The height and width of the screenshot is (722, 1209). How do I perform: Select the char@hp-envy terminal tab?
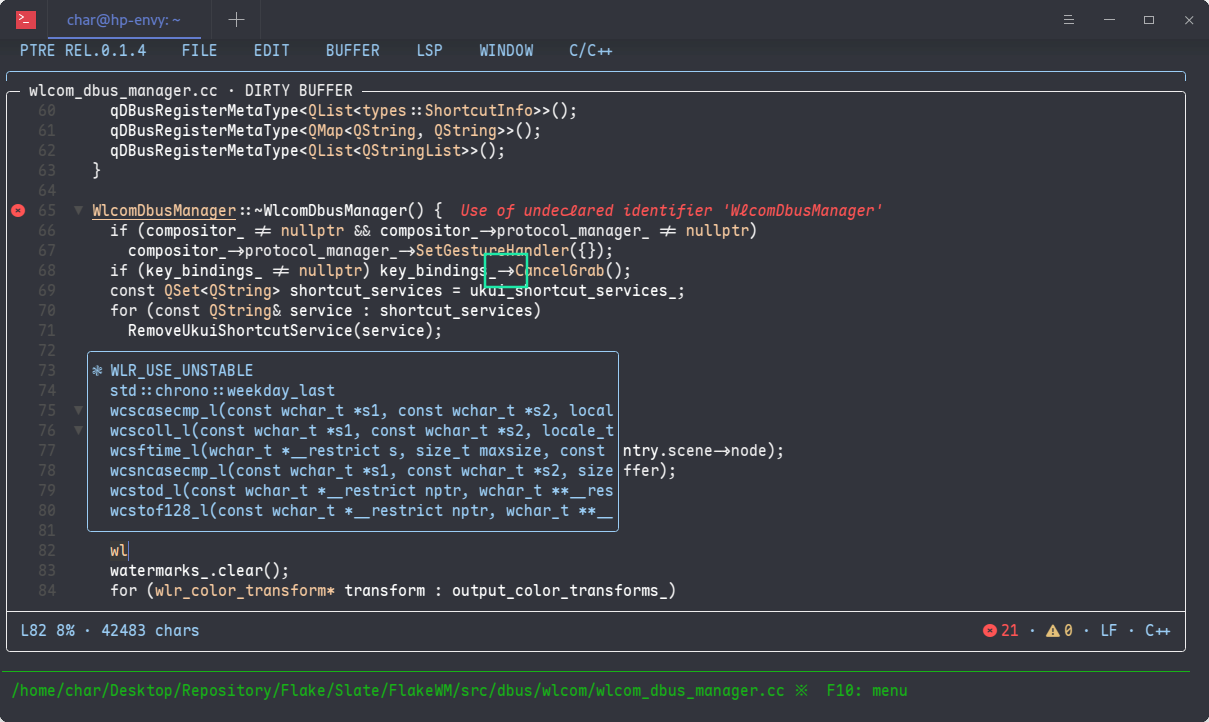tap(124, 20)
